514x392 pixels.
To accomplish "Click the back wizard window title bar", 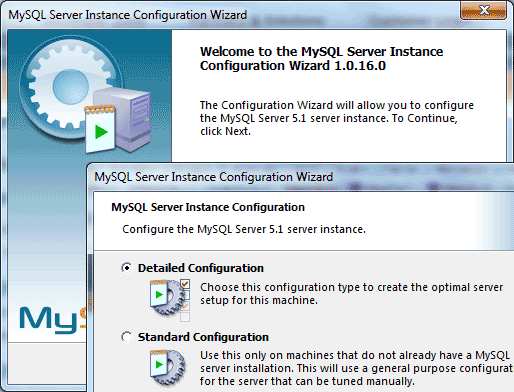I will pyautogui.click(x=230, y=15).
